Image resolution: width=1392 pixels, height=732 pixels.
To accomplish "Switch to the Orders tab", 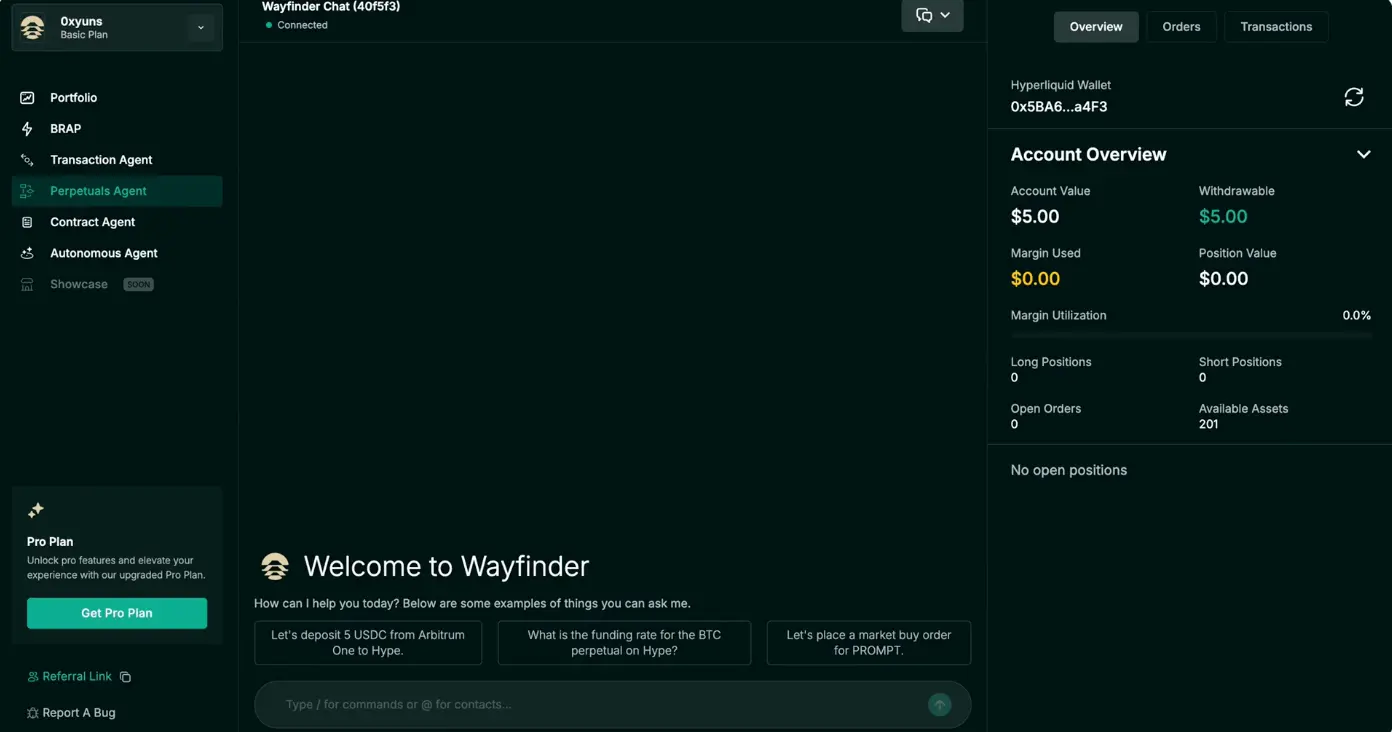I will coord(1181,26).
